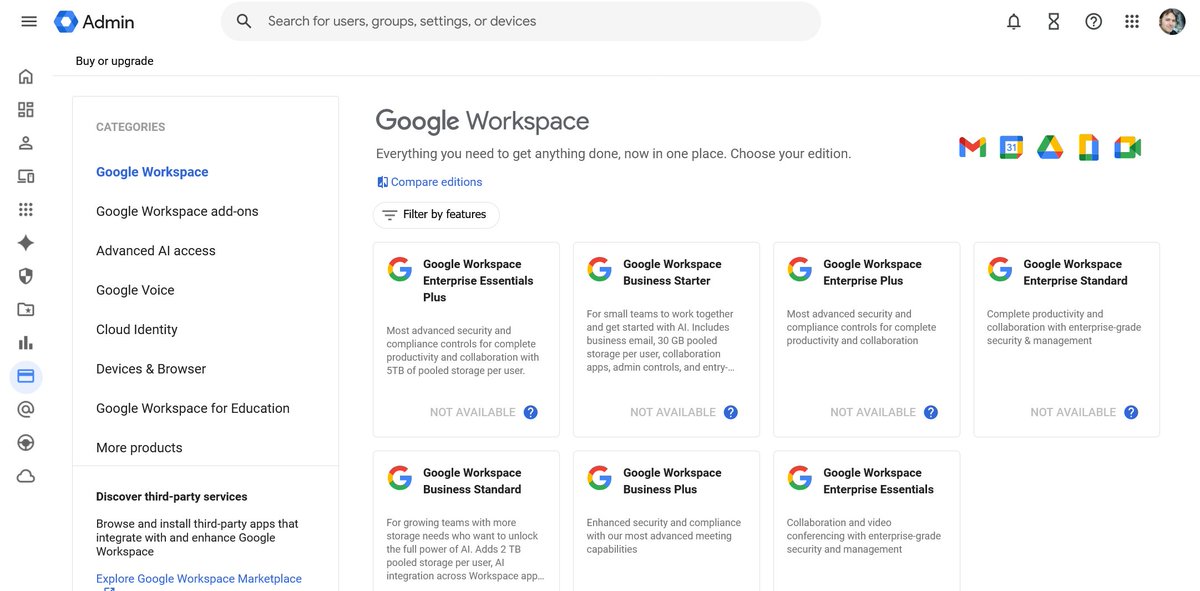The image size is (1200, 591).
Task: Show tasks hourglass panel
Action: [x=1054, y=21]
